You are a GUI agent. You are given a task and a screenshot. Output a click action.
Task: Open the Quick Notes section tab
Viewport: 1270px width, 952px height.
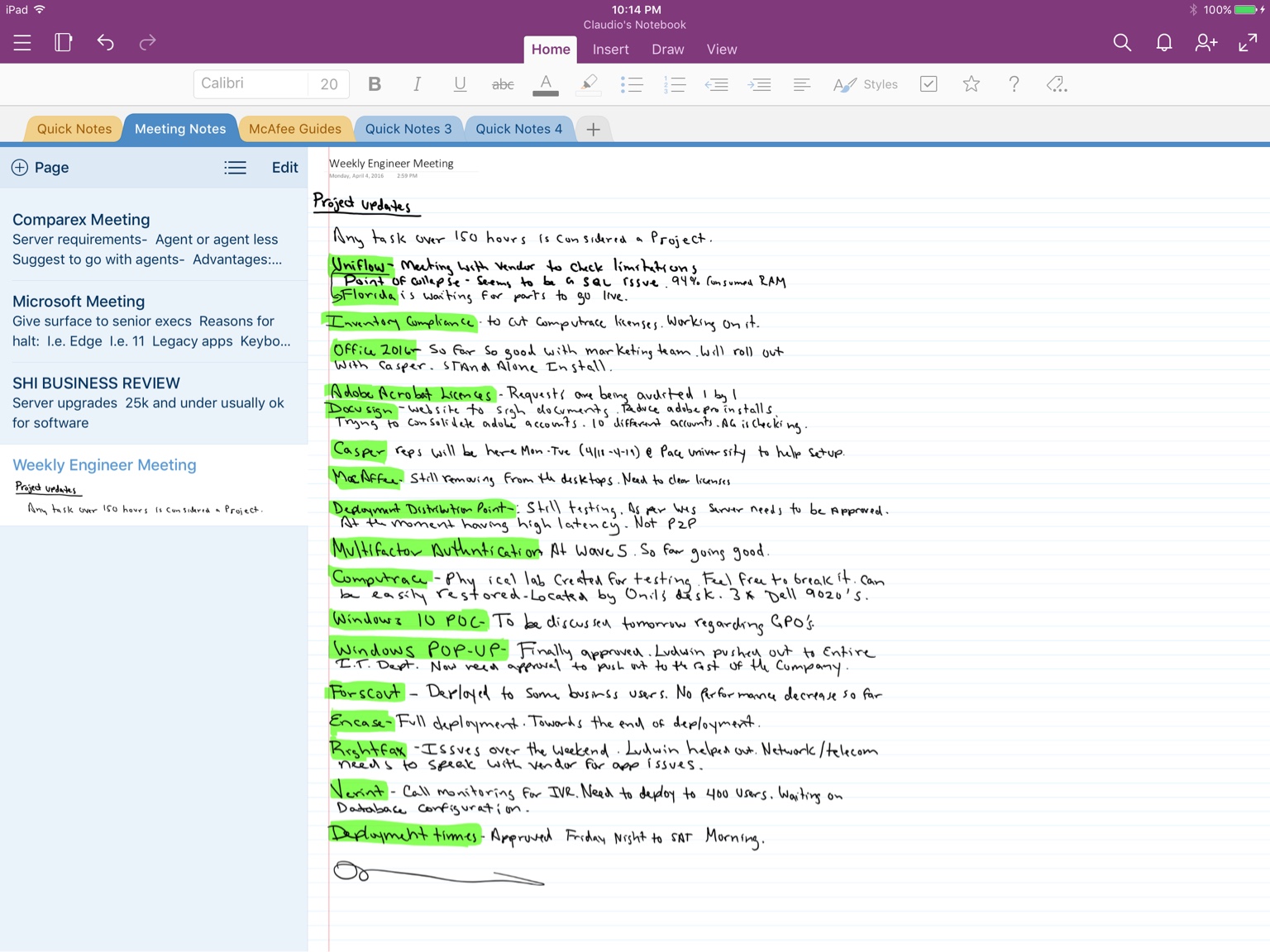(x=74, y=129)
